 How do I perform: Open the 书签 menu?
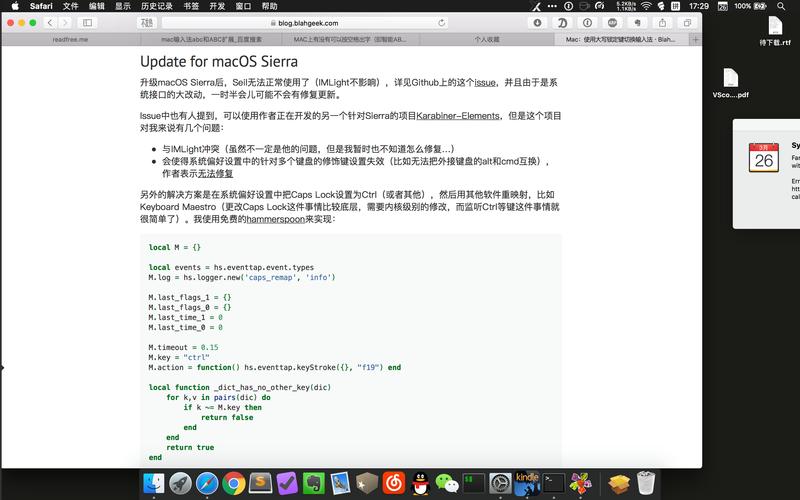point(191,6)
